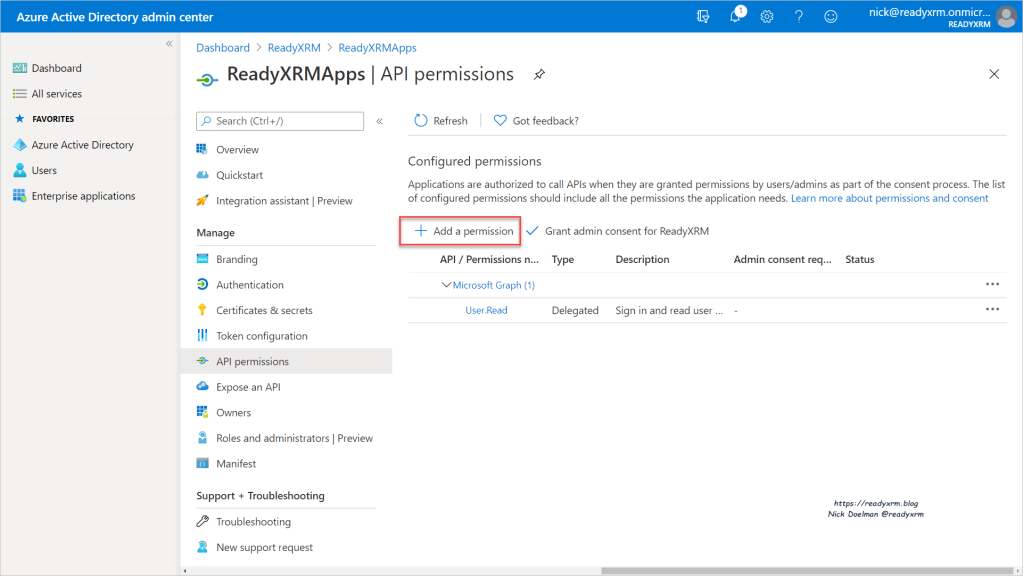The height and width of the screenshot is (576, 1023).
Task: Click the help question mark icon
Action: [799, 17]
